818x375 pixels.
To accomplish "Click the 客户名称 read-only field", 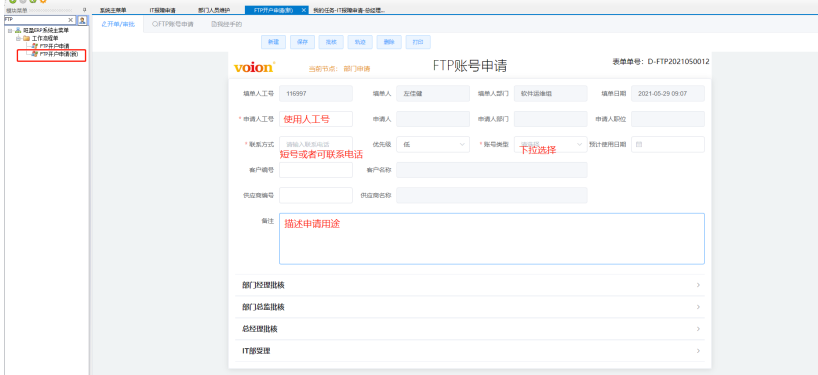I will [491, 170].
